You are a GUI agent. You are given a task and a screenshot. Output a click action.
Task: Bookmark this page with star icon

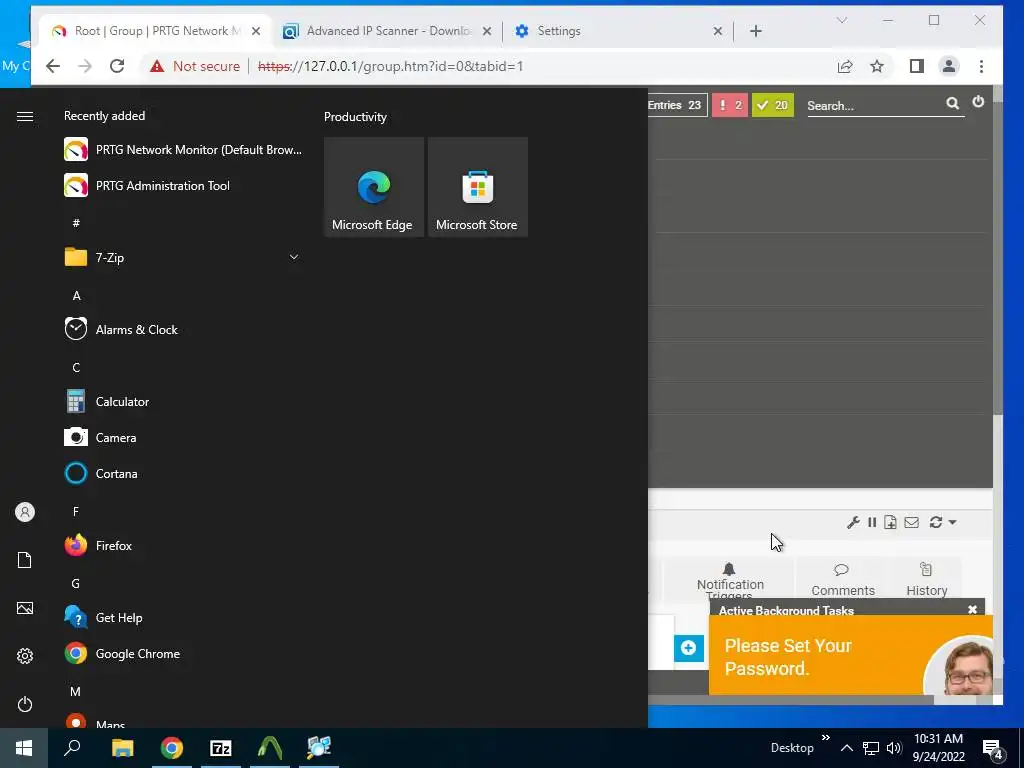click(877, 66)
